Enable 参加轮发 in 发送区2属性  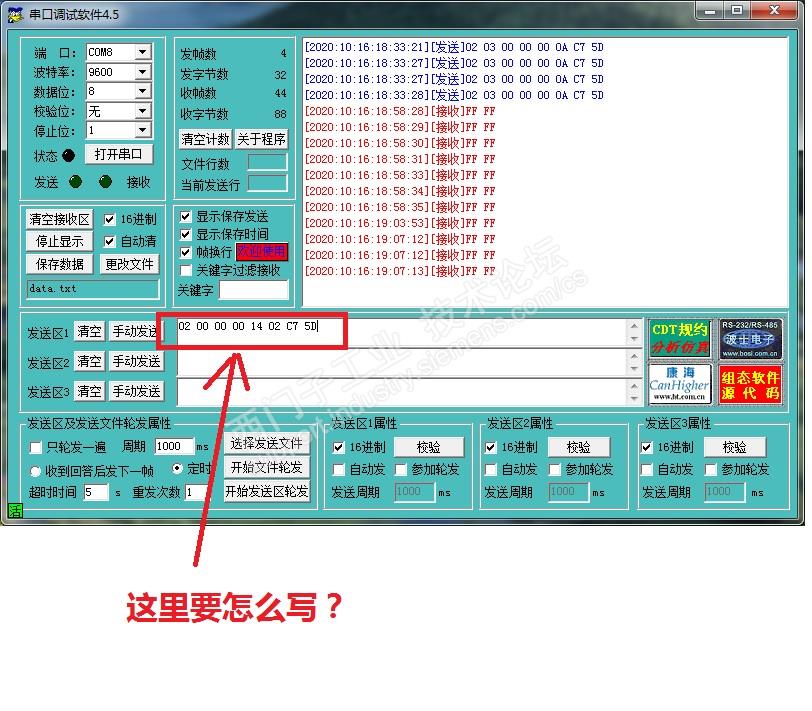point(555,470)
